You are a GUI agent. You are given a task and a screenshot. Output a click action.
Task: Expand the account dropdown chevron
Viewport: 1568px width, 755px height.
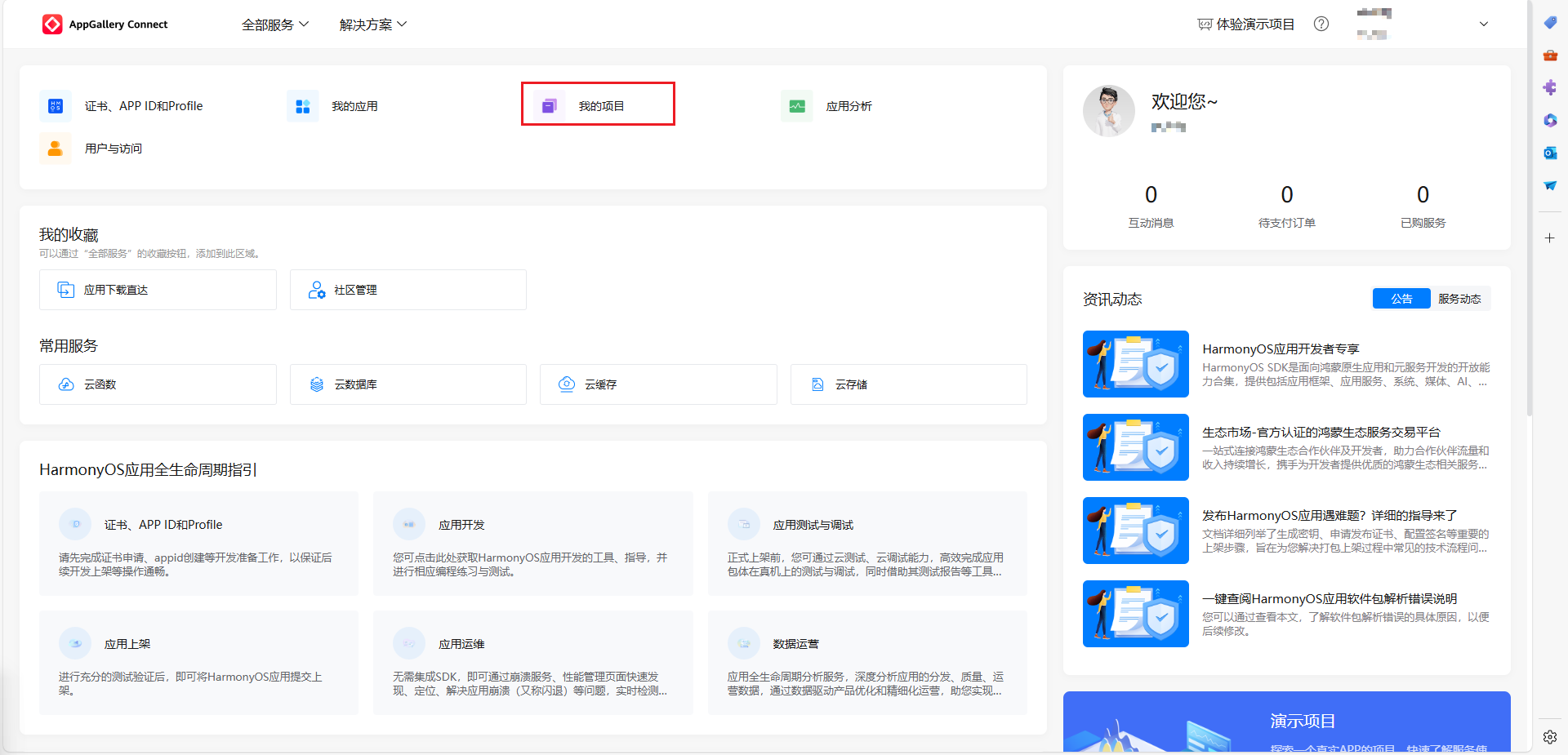pyautogui.click(x=1484, y=24)
